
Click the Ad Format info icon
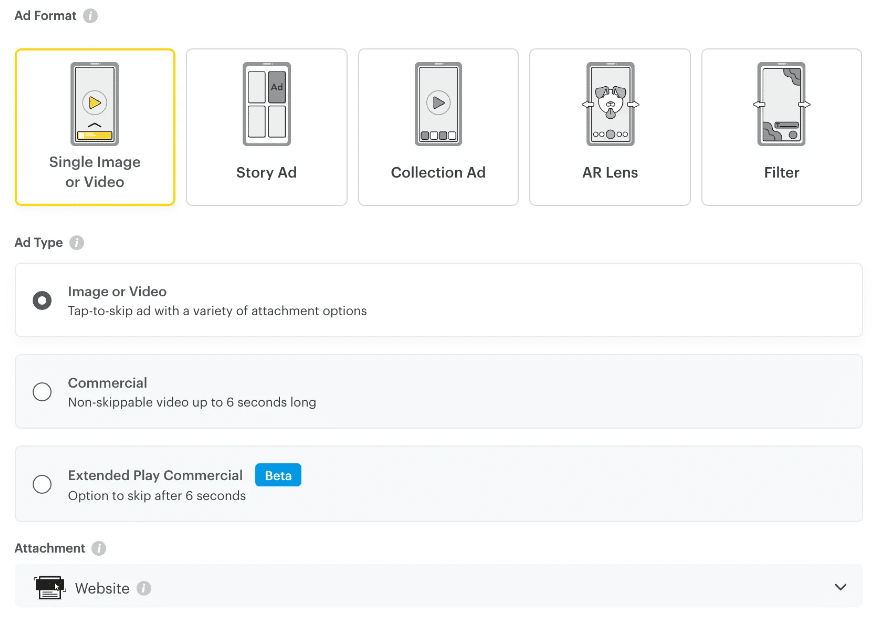(90, 16)
